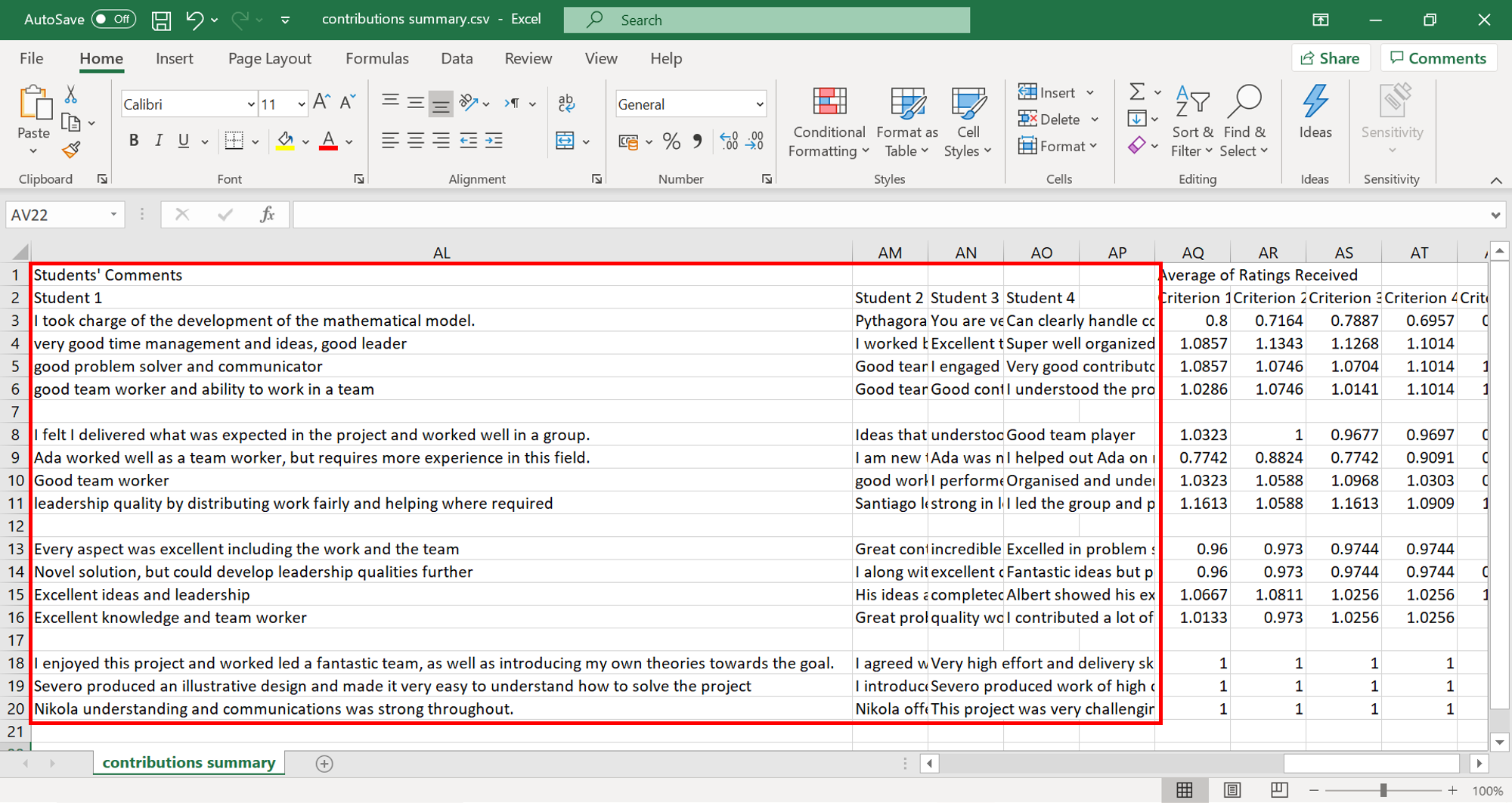Toggle Underline formatting

point(184,141)
